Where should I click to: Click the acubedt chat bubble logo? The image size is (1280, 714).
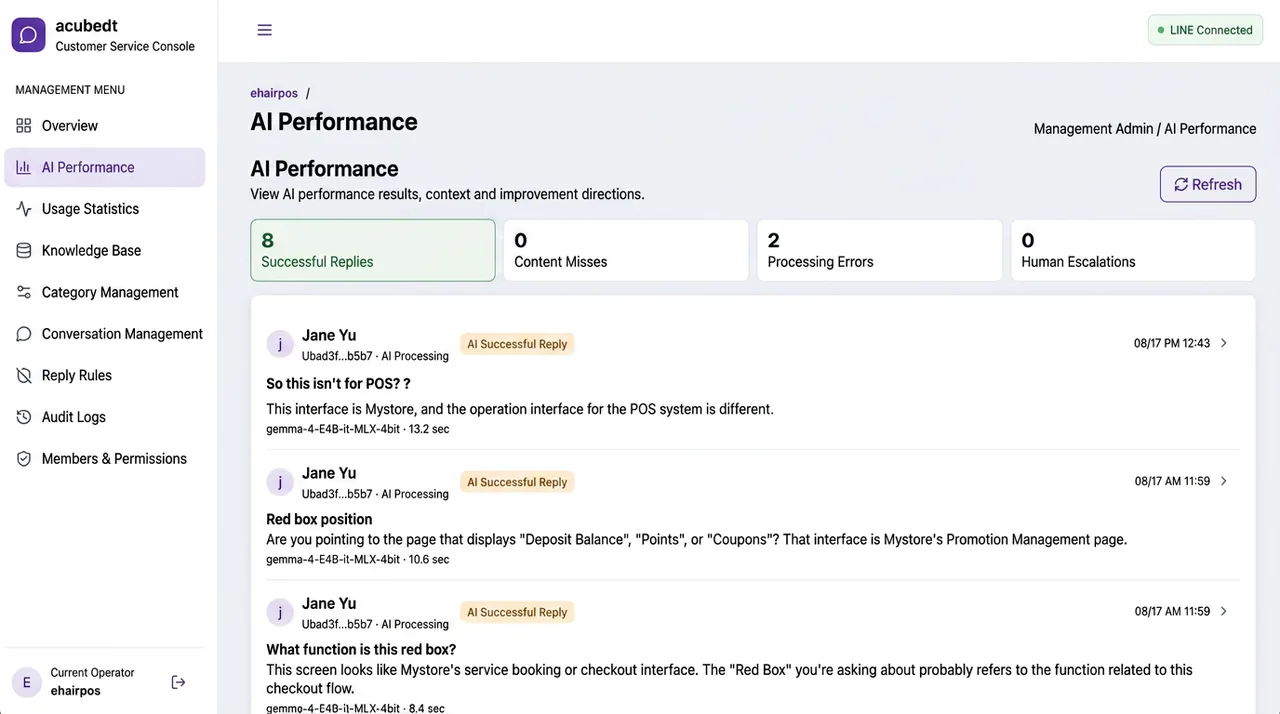[28, 35]
